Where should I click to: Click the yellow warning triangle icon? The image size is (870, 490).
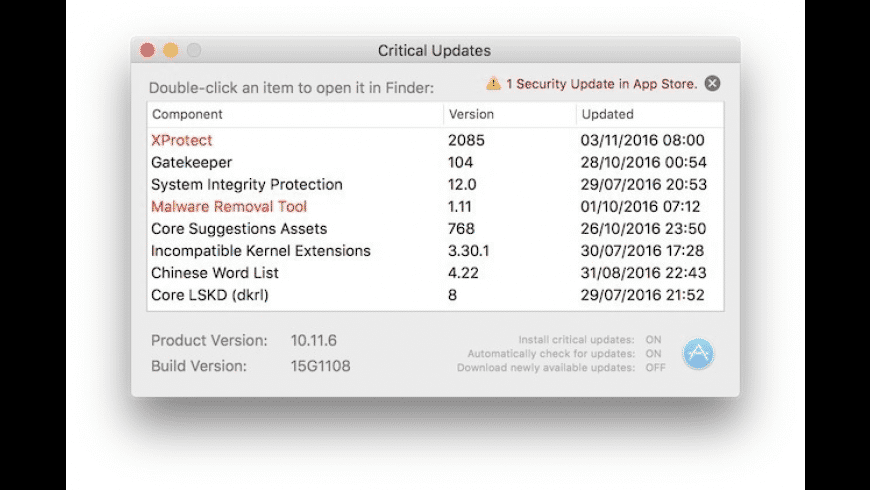point(493,84)
